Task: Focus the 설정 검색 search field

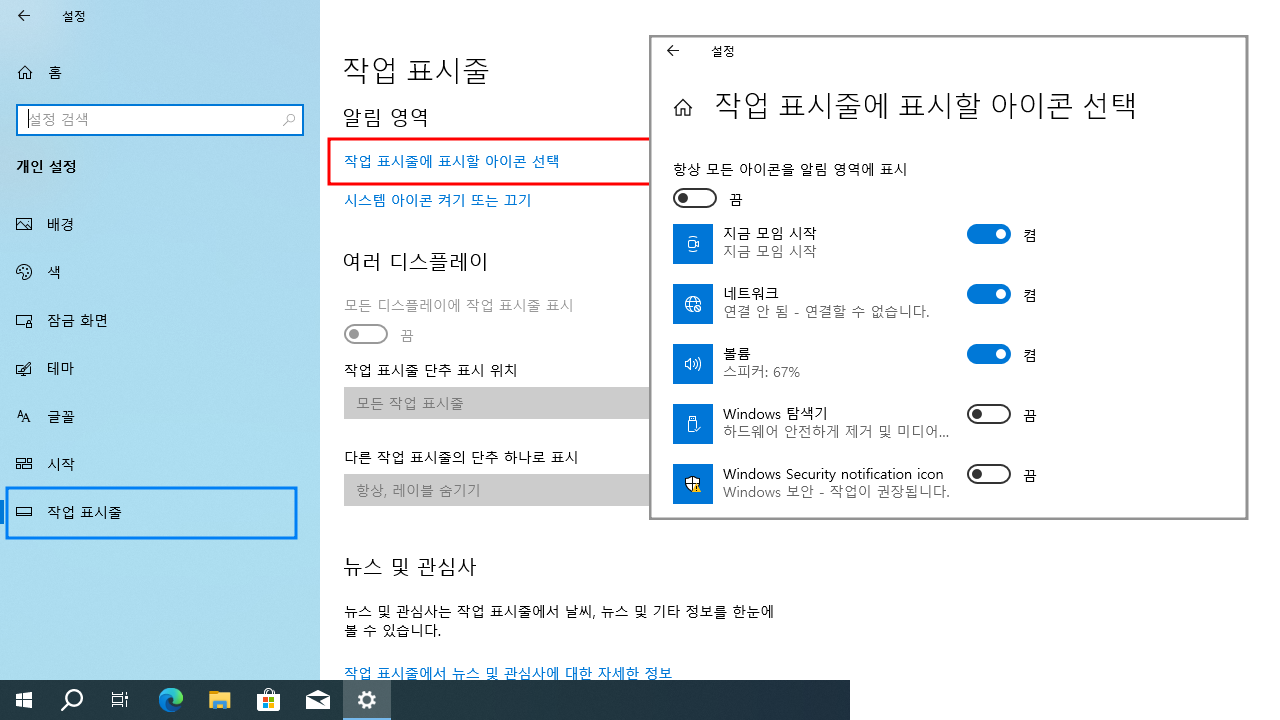Action: click(x=159, y=119)
